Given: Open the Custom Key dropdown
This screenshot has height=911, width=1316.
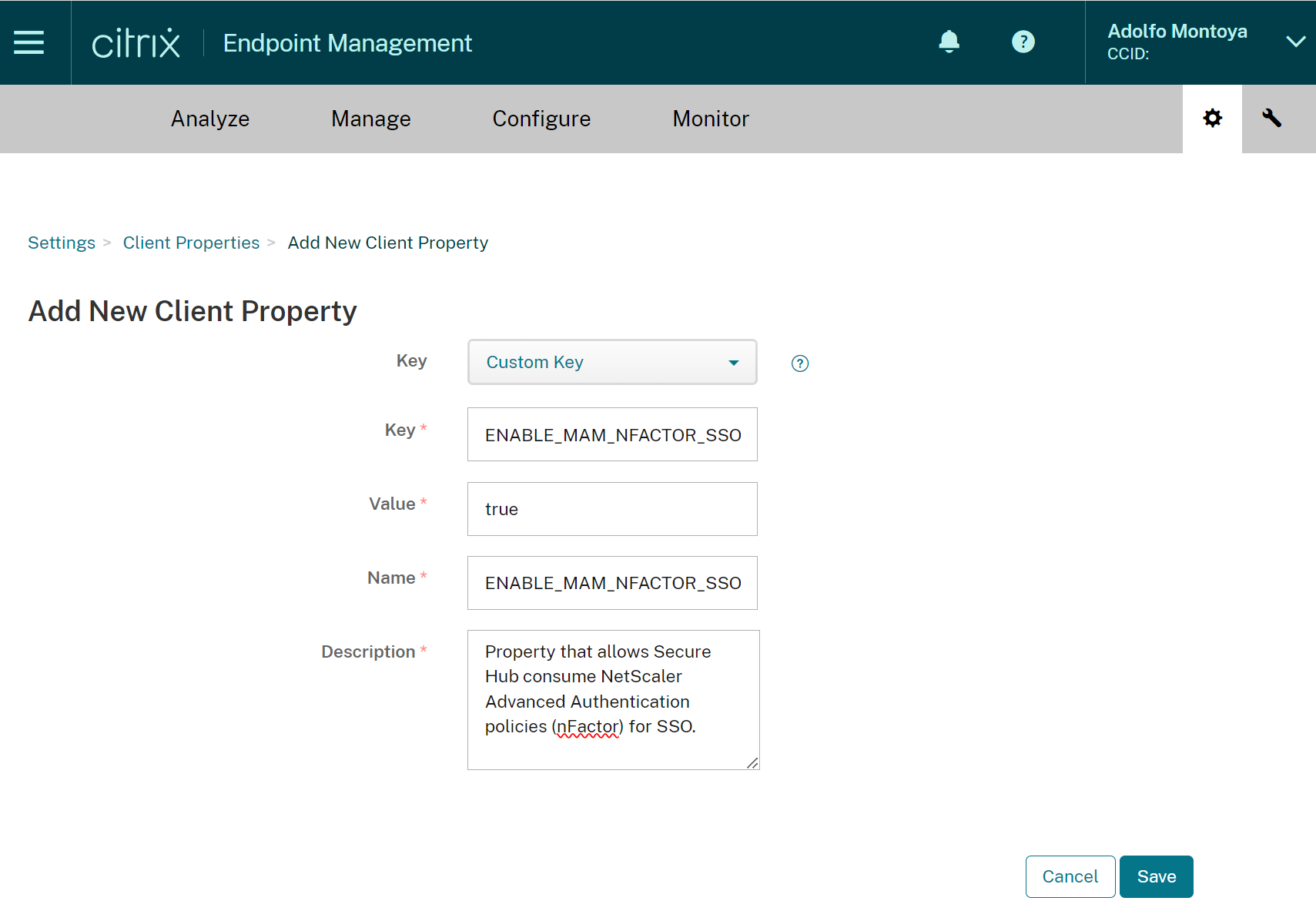Looking at the screenshot, I should pyautogui.click(x=612, y=362).
